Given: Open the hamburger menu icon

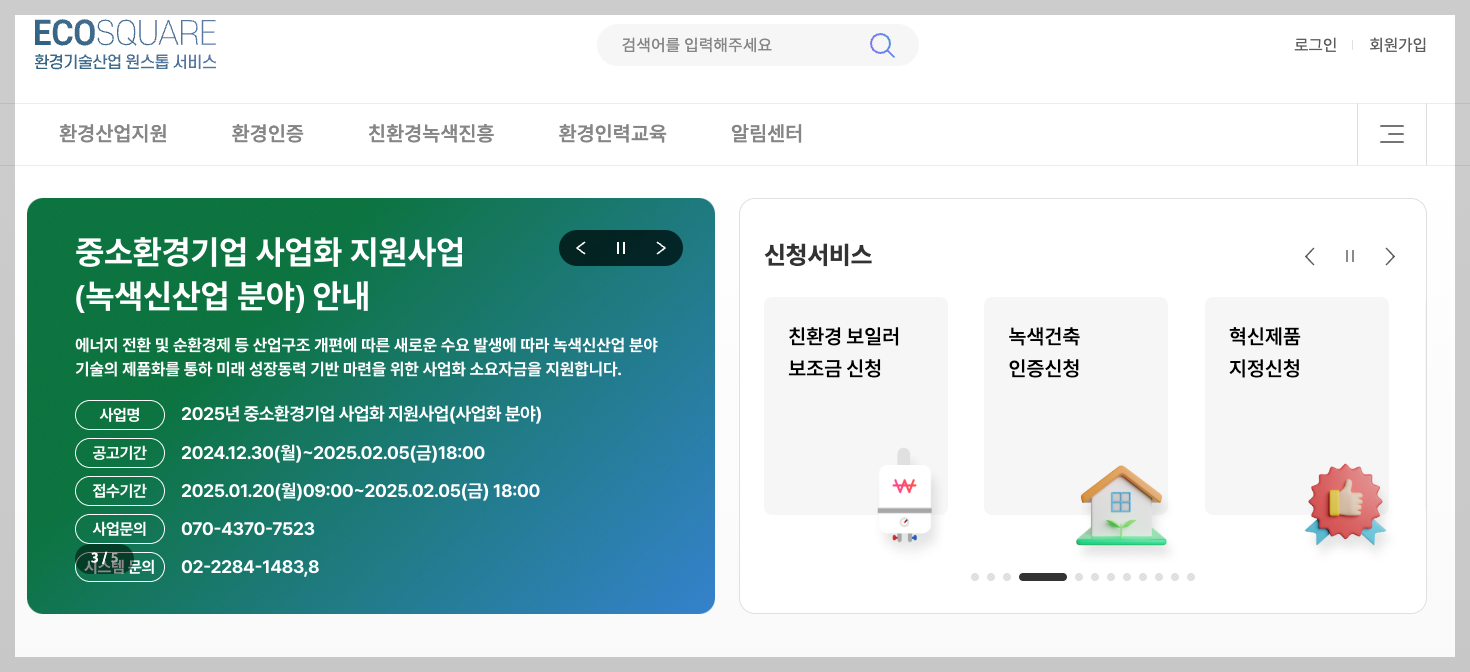Looking at the screenshot, I should [1391, 133].
